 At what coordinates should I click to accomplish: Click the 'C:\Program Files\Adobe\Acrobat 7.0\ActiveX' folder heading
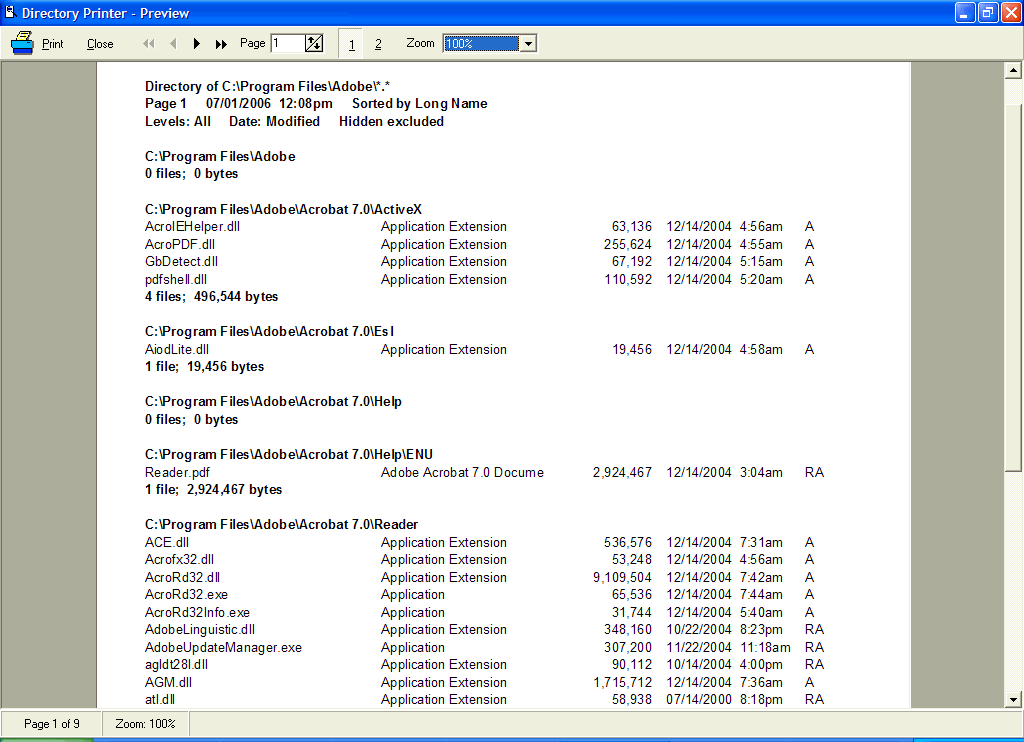point(283,210)
